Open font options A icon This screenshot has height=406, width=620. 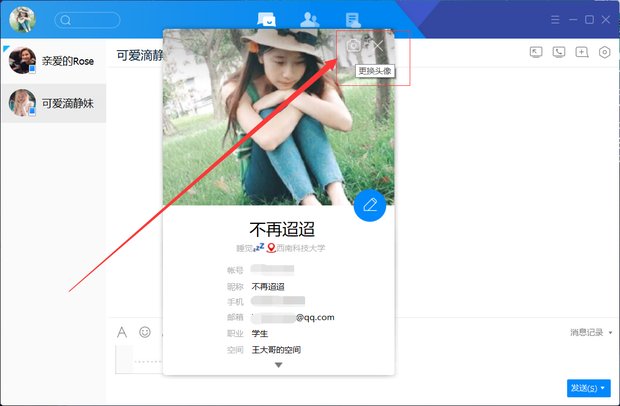[122, 332]
